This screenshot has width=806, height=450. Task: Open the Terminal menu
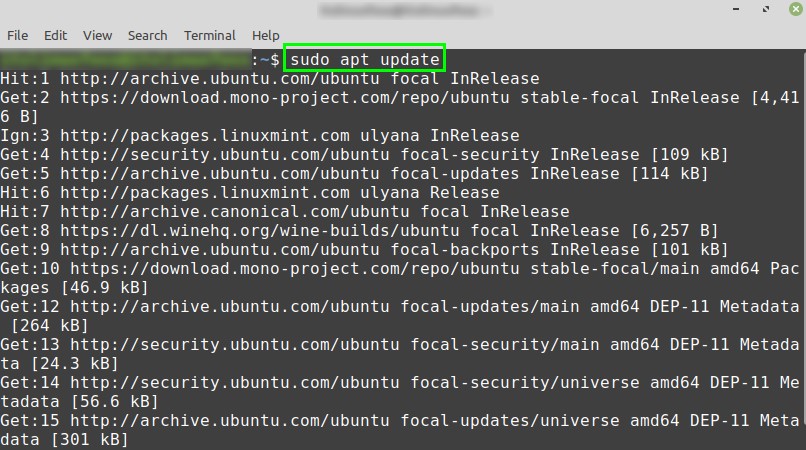210,35
